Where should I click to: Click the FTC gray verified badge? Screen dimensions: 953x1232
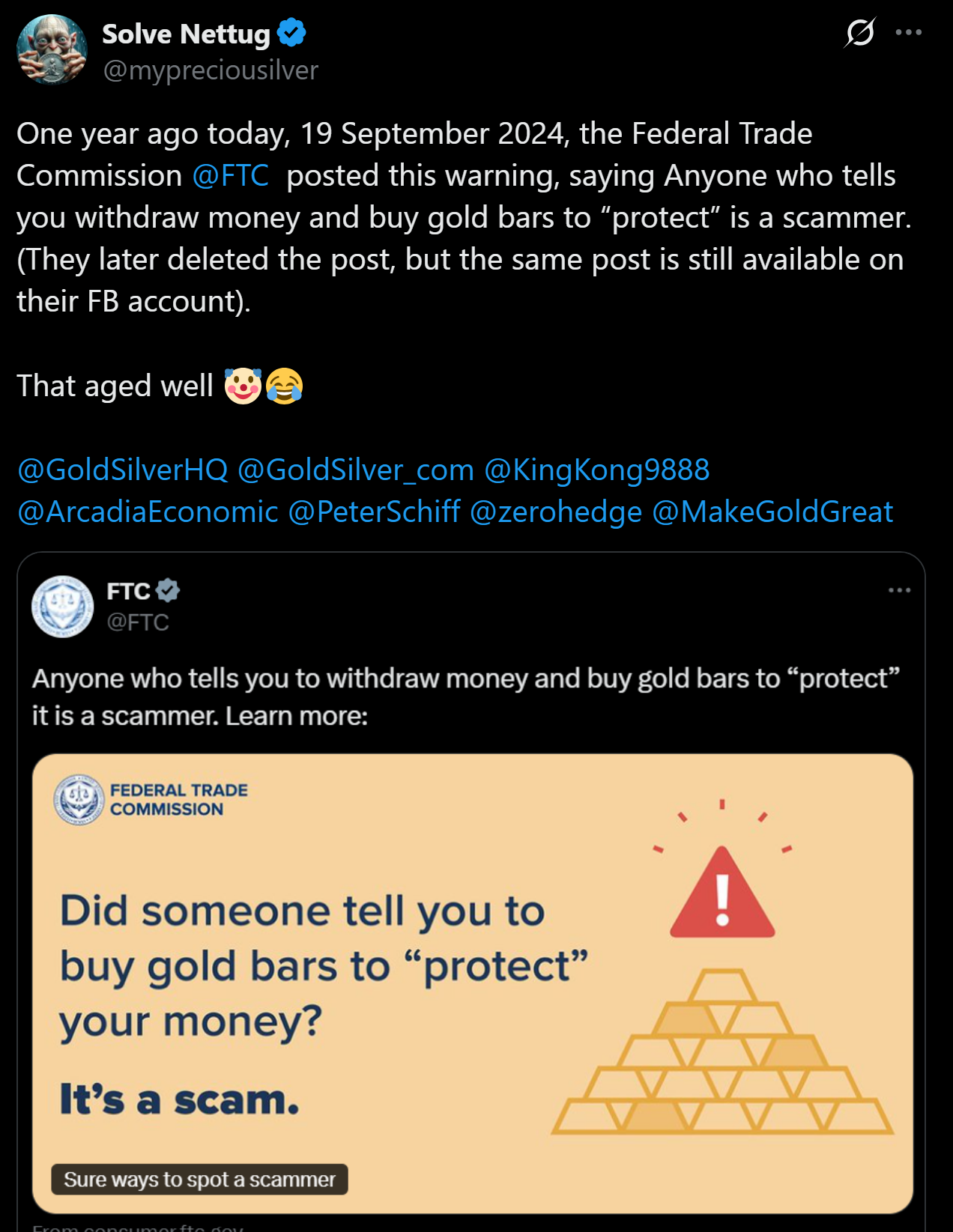point(168,591)
